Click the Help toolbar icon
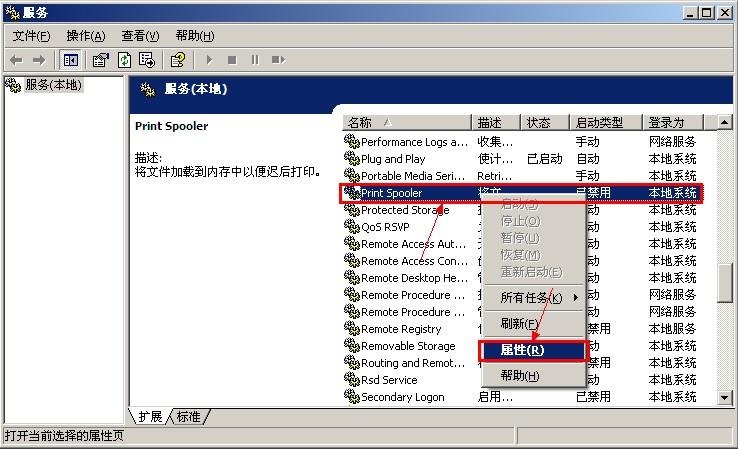The image size is (738, 449). click(x=178, y=60)
